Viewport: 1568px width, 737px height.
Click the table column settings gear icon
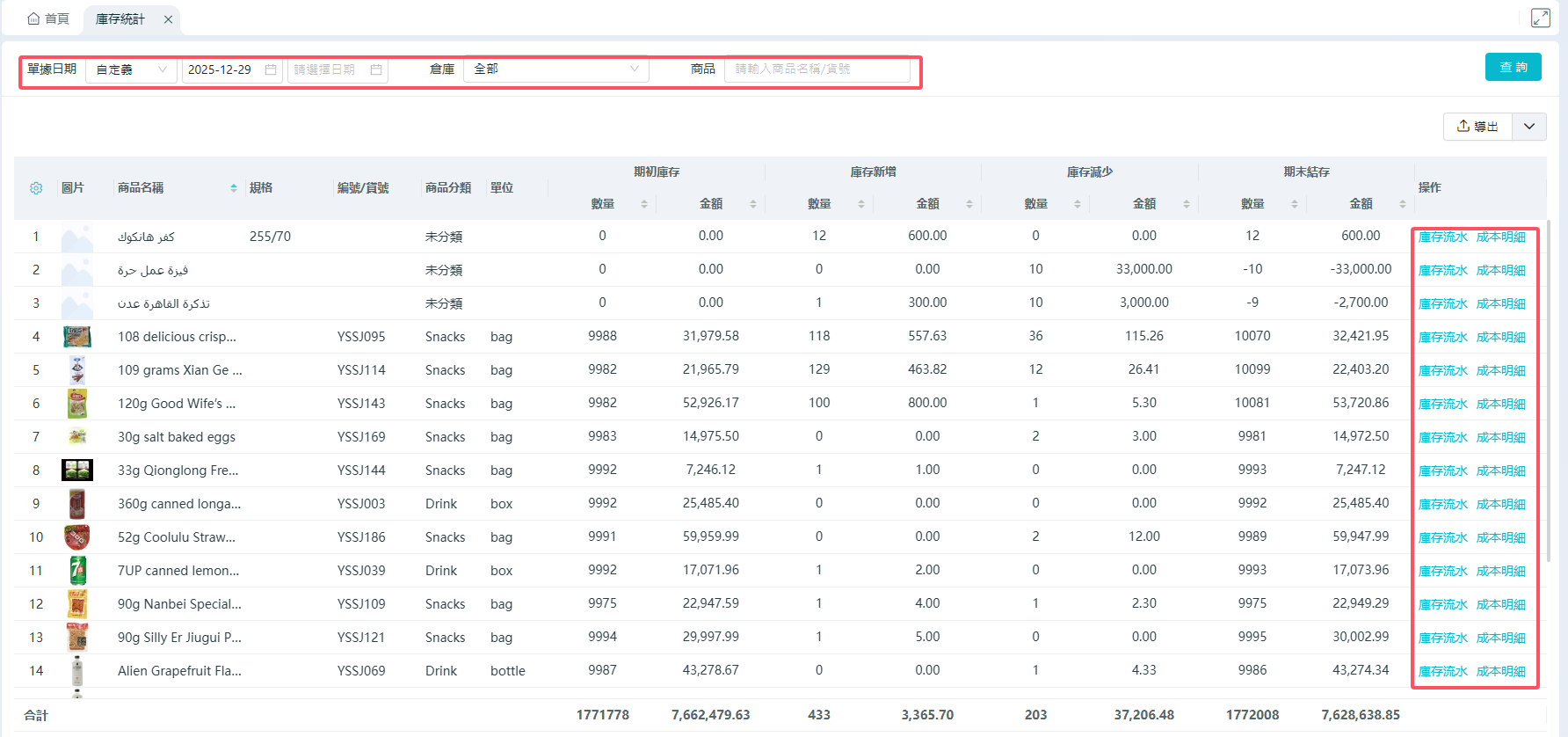click(36, 188)
